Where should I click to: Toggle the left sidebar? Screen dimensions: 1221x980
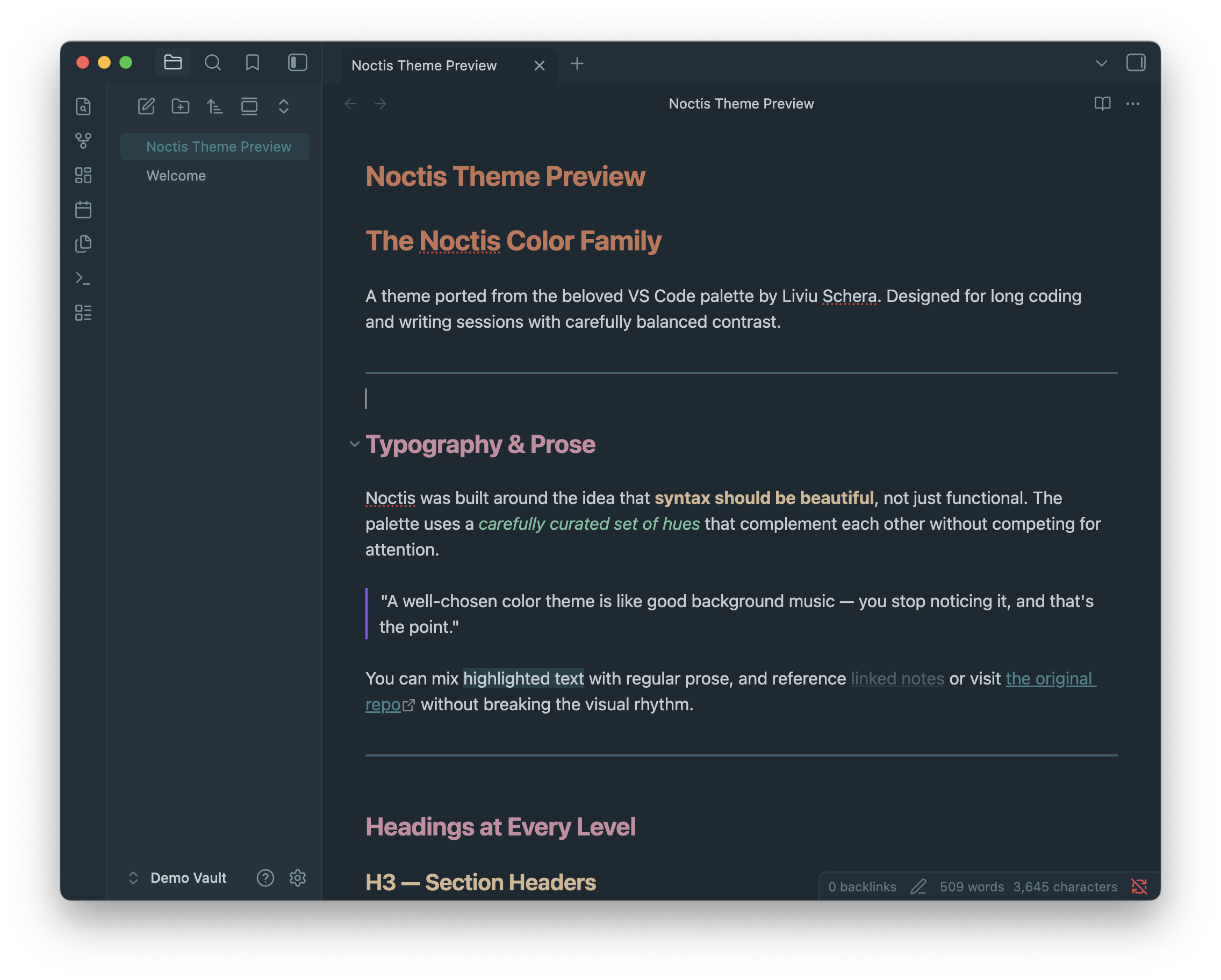tap(297, 62)
